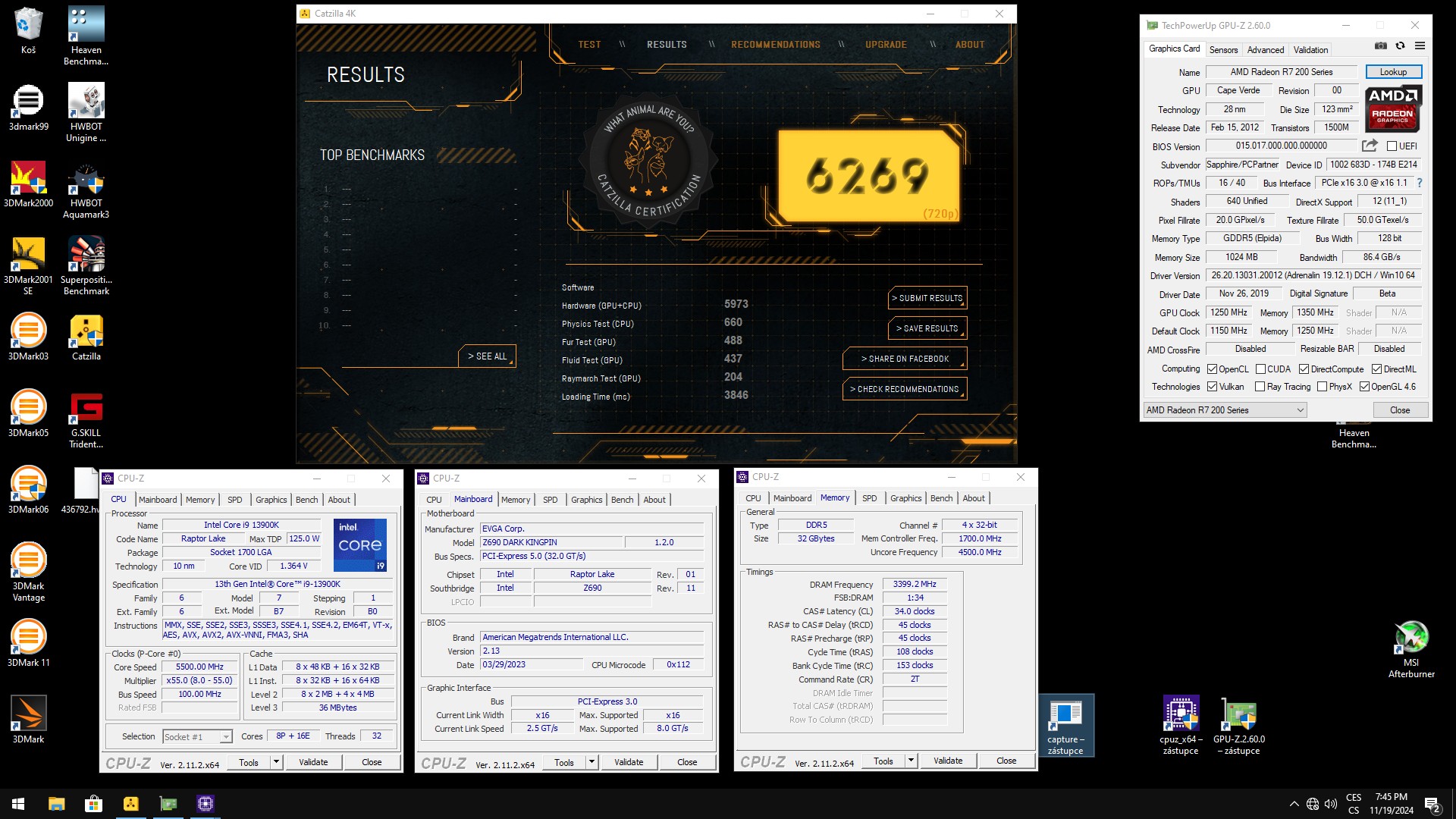The height and width of the screenshot is (819, 1456).
Task: Open File Explorer from taskbar
Action: click(x=56, y=804)
